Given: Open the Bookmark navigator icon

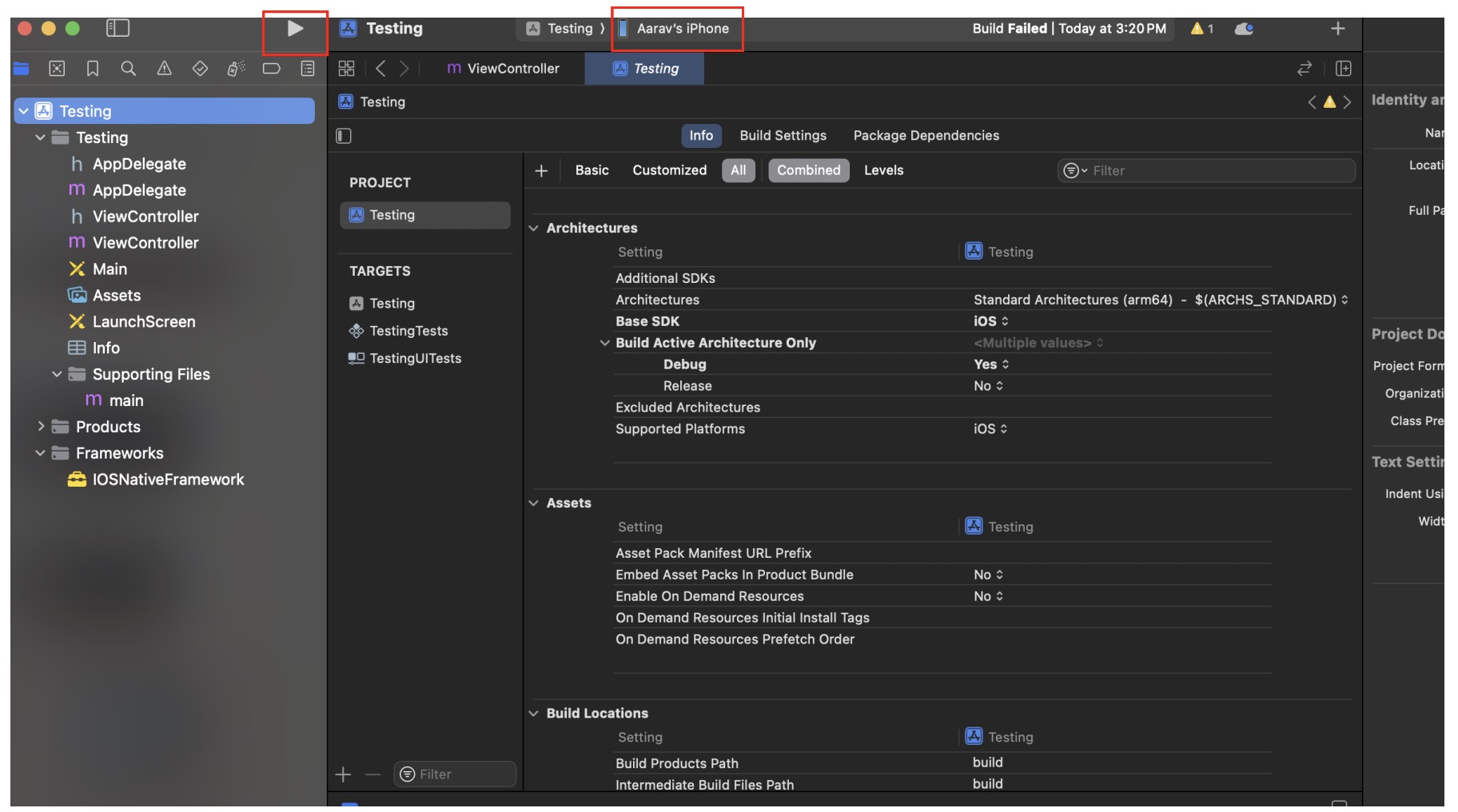Looking at the screenshot, I should (91, 69).
